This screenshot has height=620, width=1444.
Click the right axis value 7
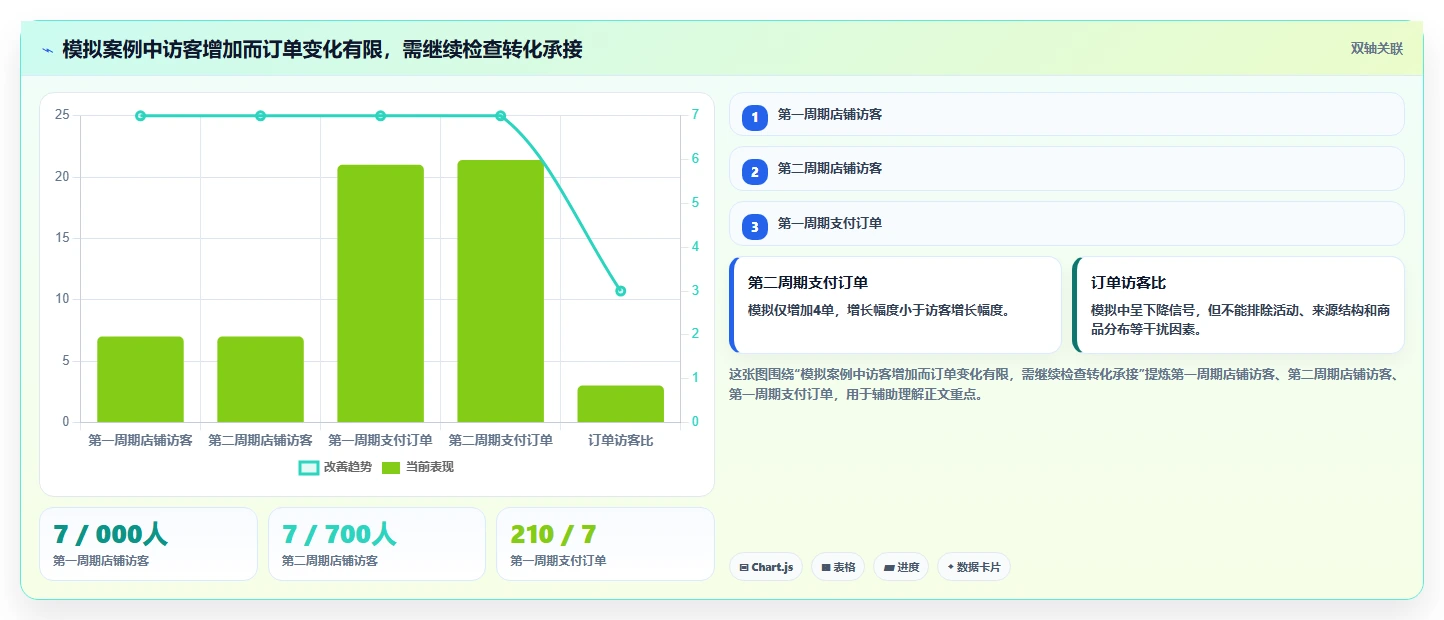click(x=695, y=115)
